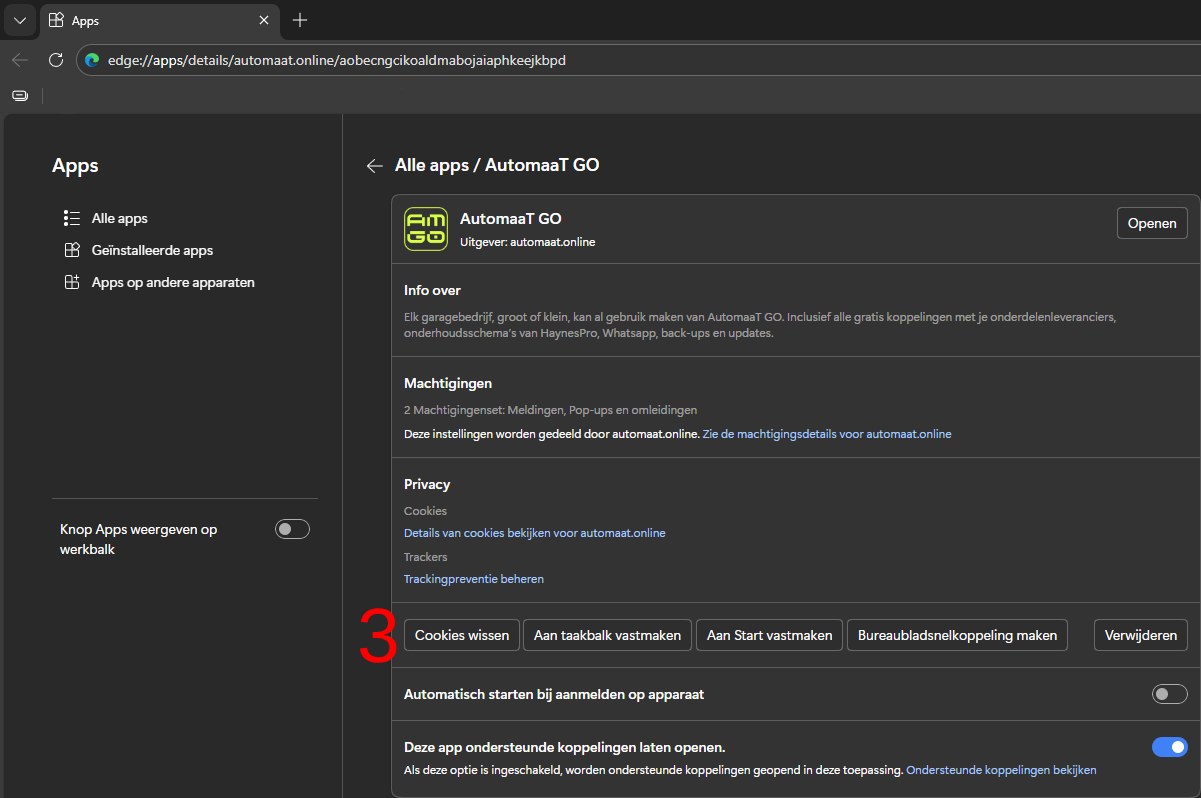Click the Openen button

pos(1152,223)
